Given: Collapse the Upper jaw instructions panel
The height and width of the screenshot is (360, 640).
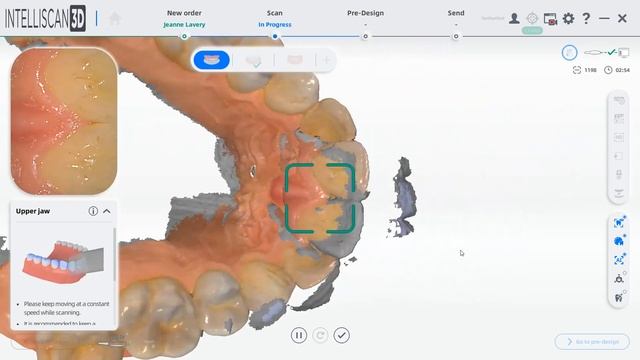Looking at the screenshot, I should 107,211.
